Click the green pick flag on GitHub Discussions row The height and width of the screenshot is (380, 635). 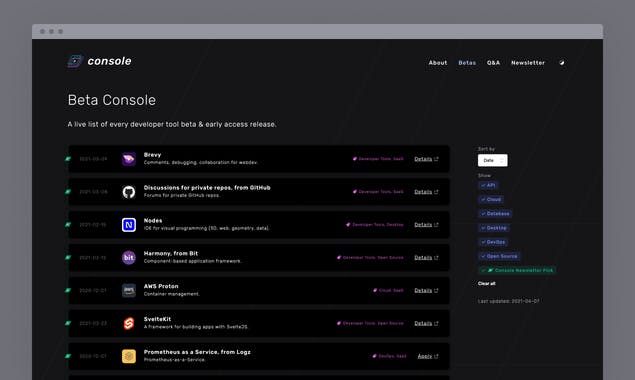pyautogui.click(x=68, y=192)
